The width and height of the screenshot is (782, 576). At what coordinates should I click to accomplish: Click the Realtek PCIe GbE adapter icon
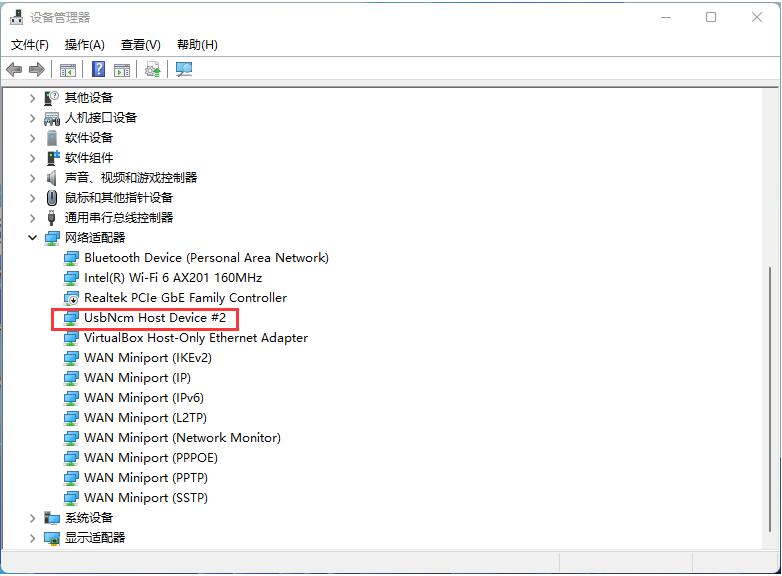(71, 298)
